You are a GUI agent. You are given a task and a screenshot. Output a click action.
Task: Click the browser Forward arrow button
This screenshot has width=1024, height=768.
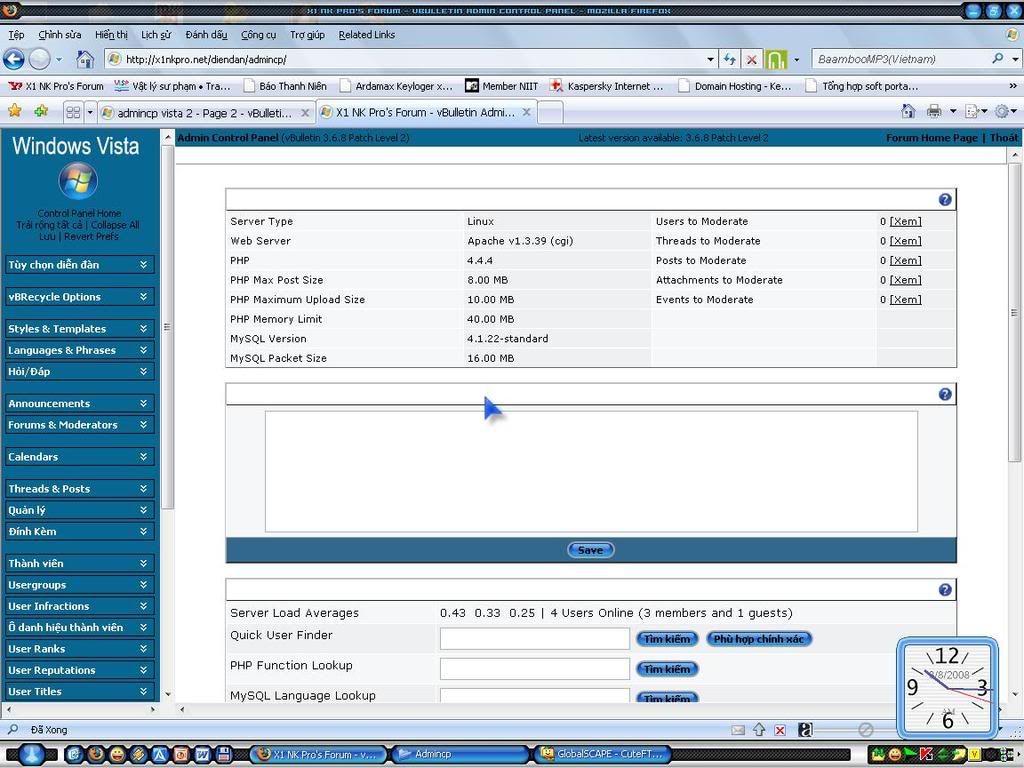coord(39,59)
